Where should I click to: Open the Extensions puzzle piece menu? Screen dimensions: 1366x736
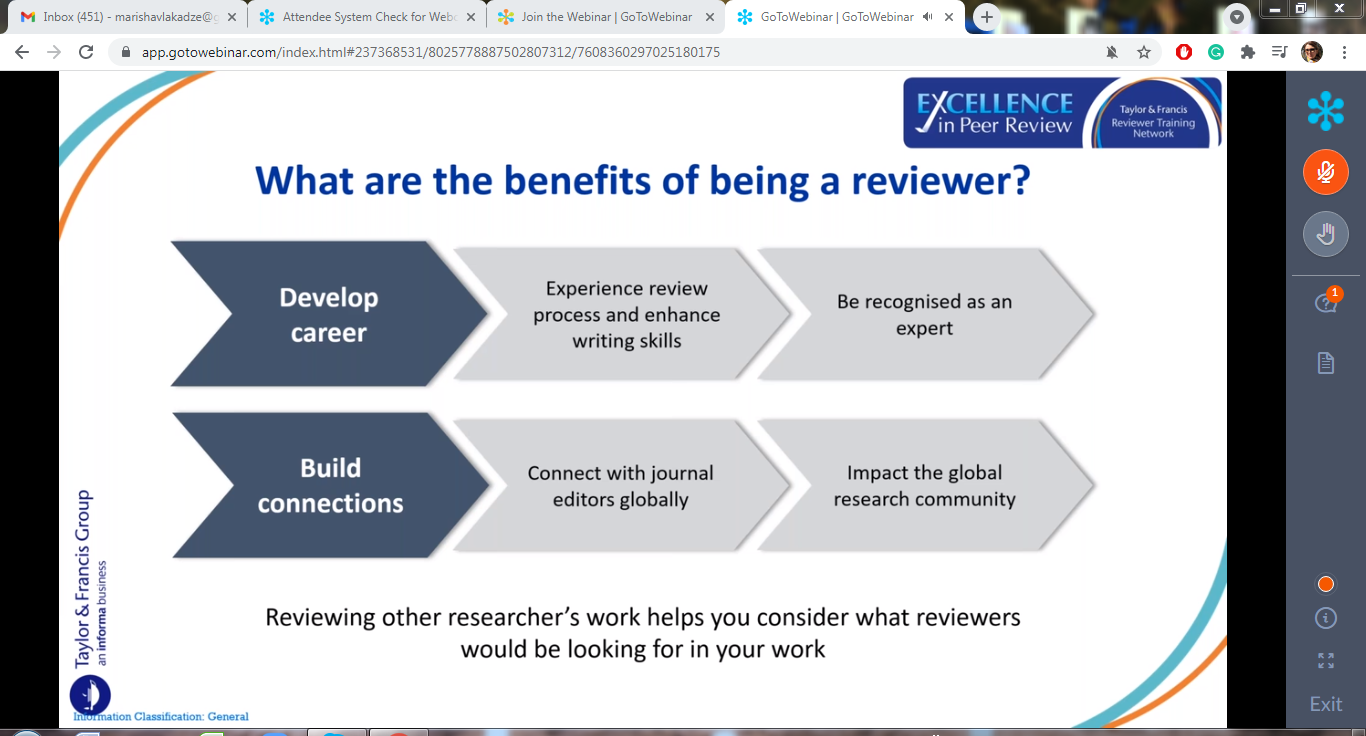click(1247, 53)
